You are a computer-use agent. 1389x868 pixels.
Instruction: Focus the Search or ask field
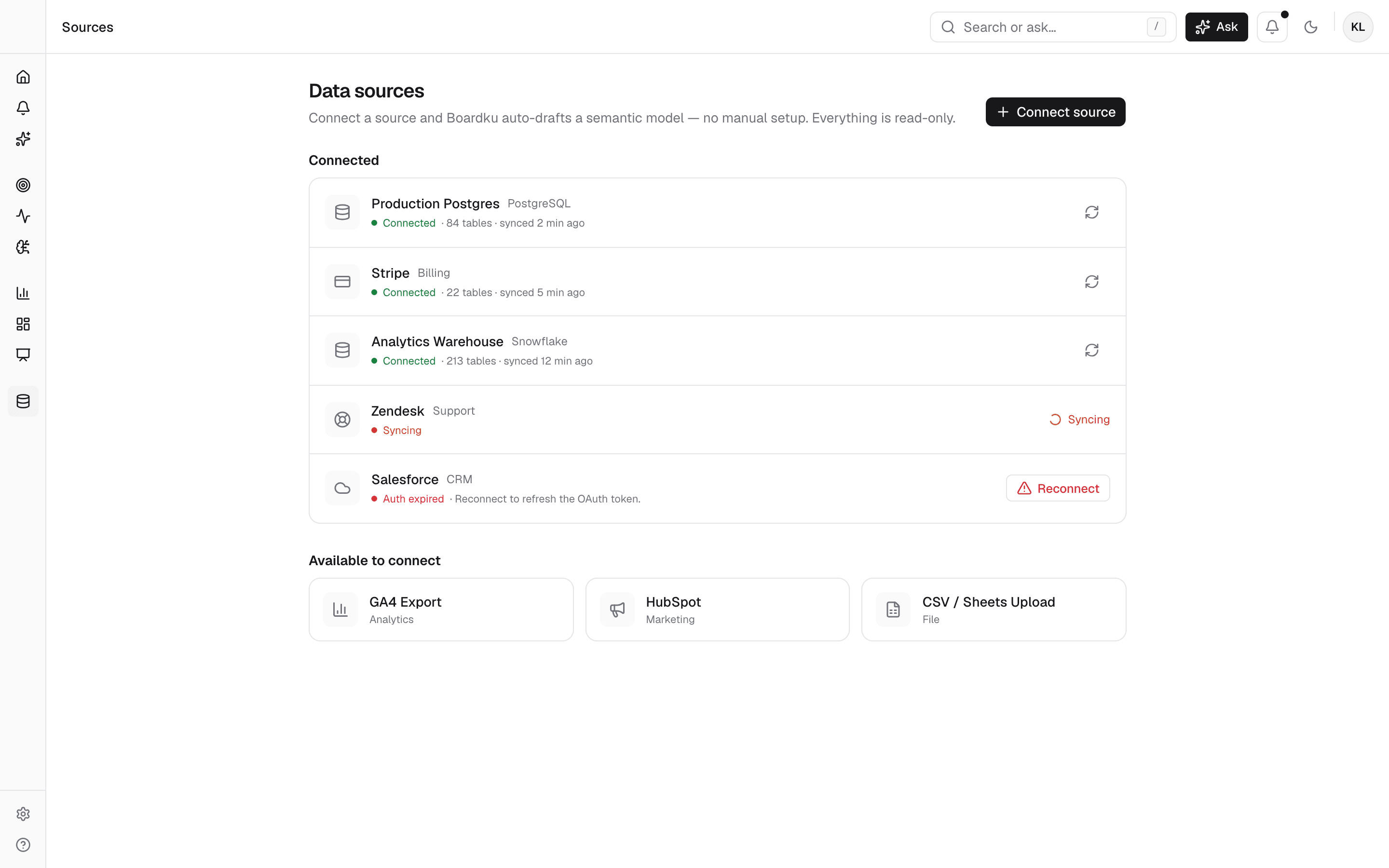point(1053,27)
